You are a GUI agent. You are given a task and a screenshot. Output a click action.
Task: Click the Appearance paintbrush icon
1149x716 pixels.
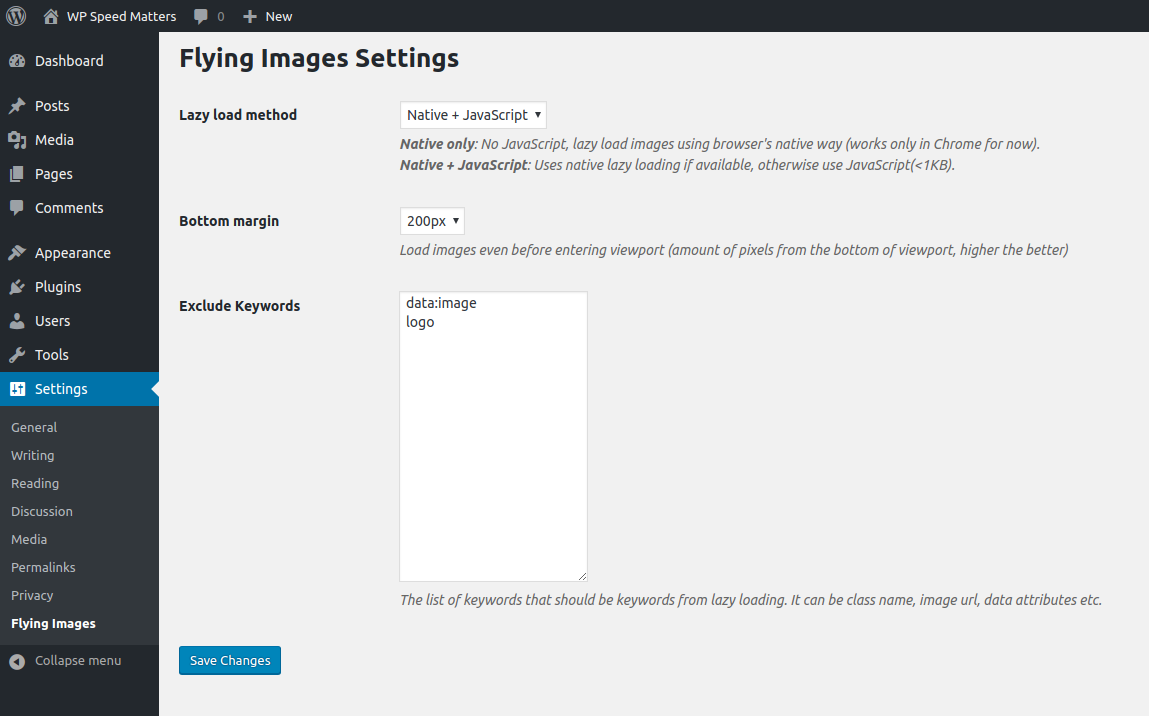(x=17, y=253)
